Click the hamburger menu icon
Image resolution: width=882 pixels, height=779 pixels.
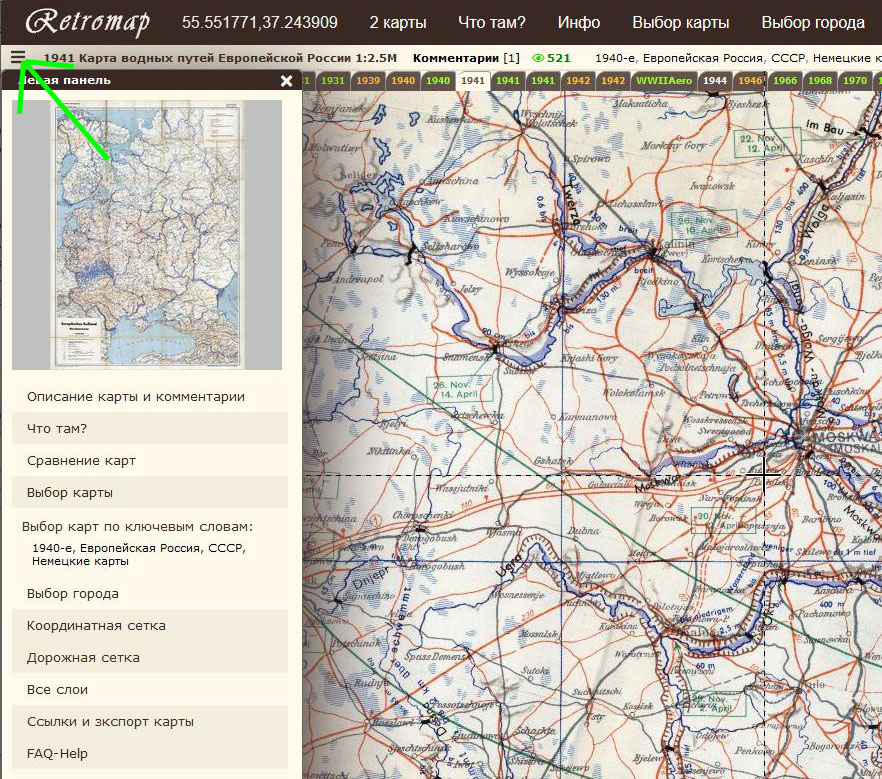17,57
